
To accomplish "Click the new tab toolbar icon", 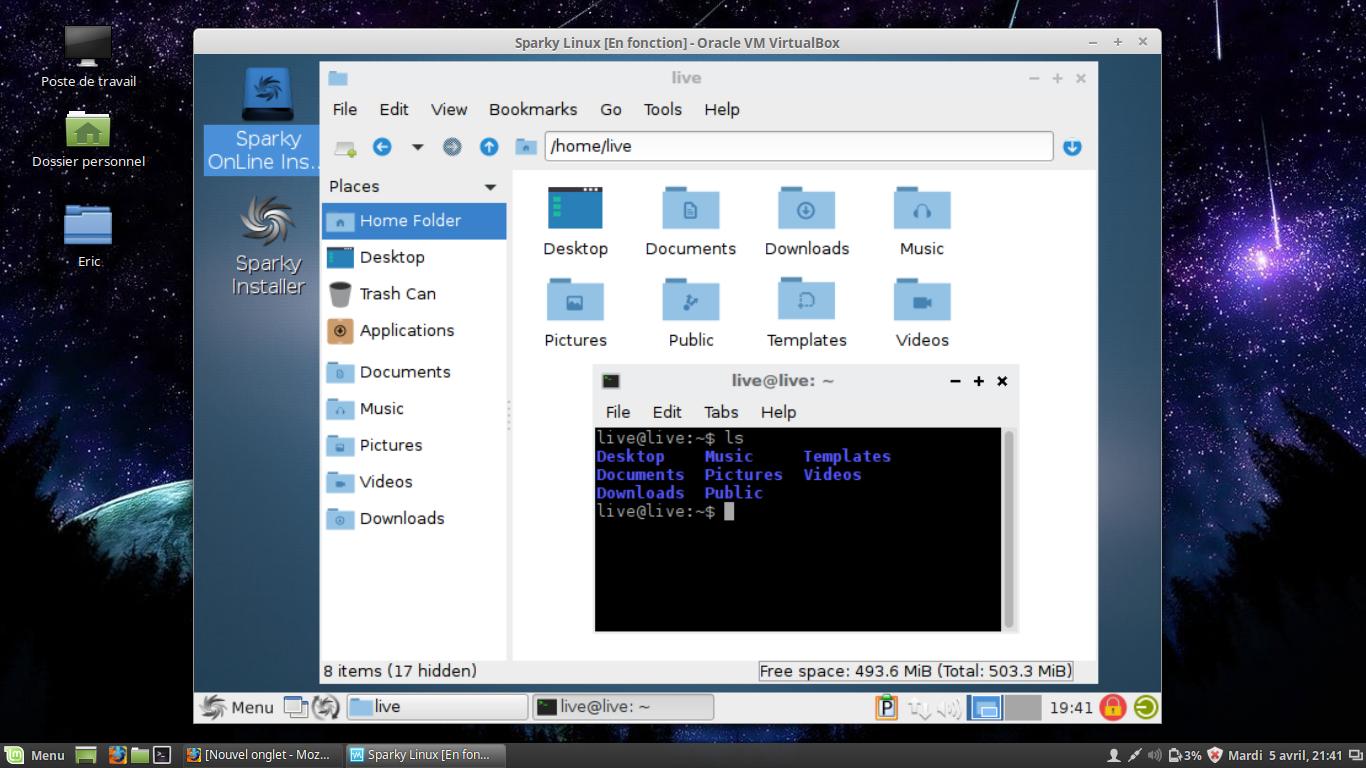I will click(x=345, y=147).
